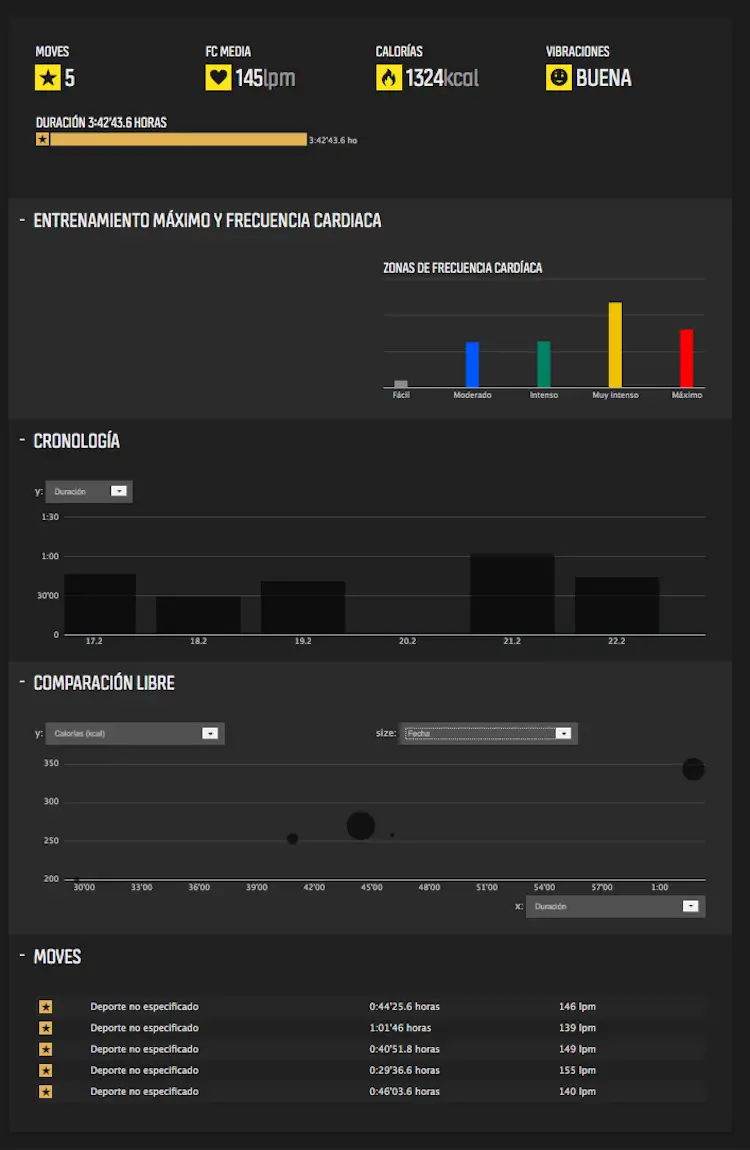Open the move lasting 0:44'25.6 horas
This screenshot has width=750, height=1150.
tap(372, 1007)
